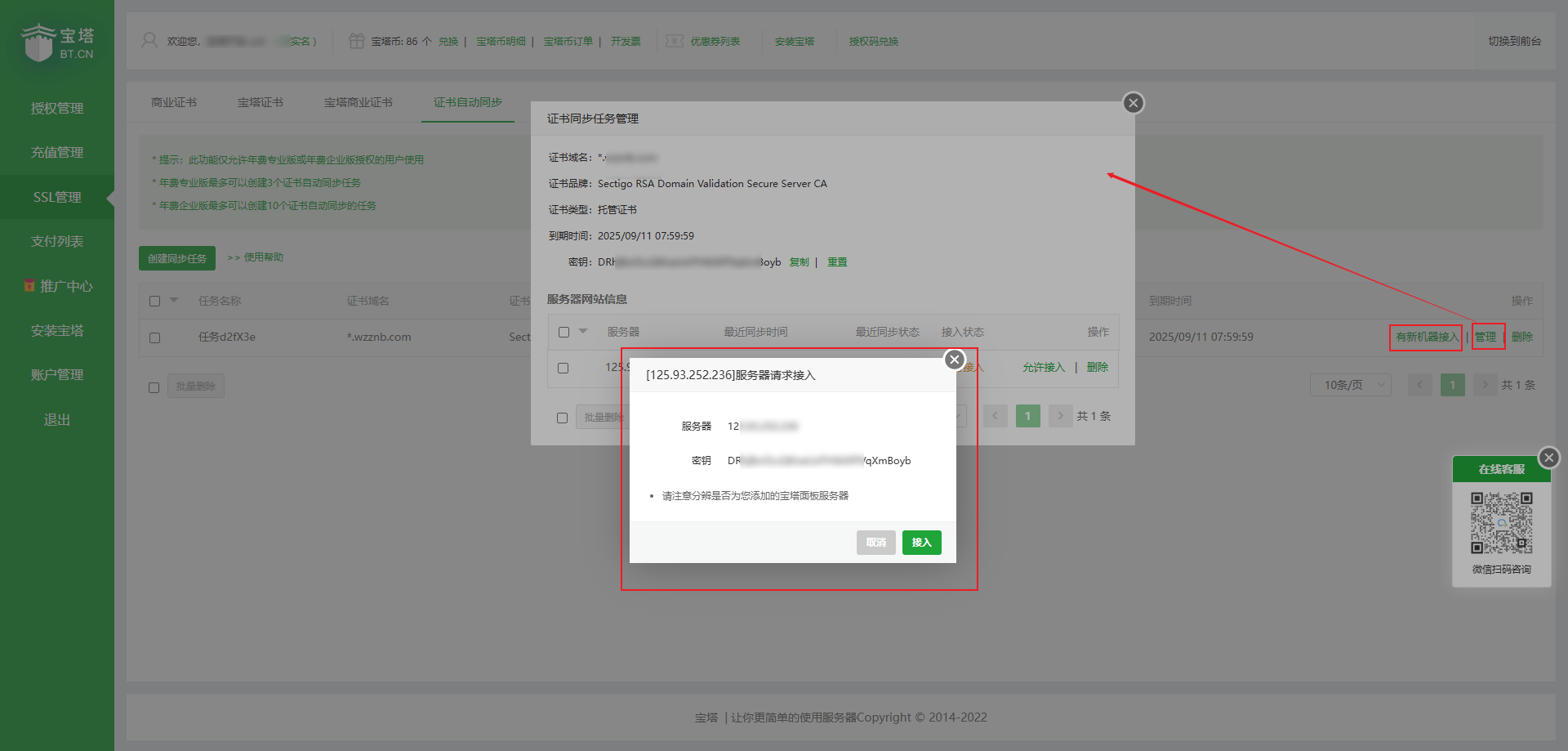Select page 1 in main pagination

(x=1452, y=385)
